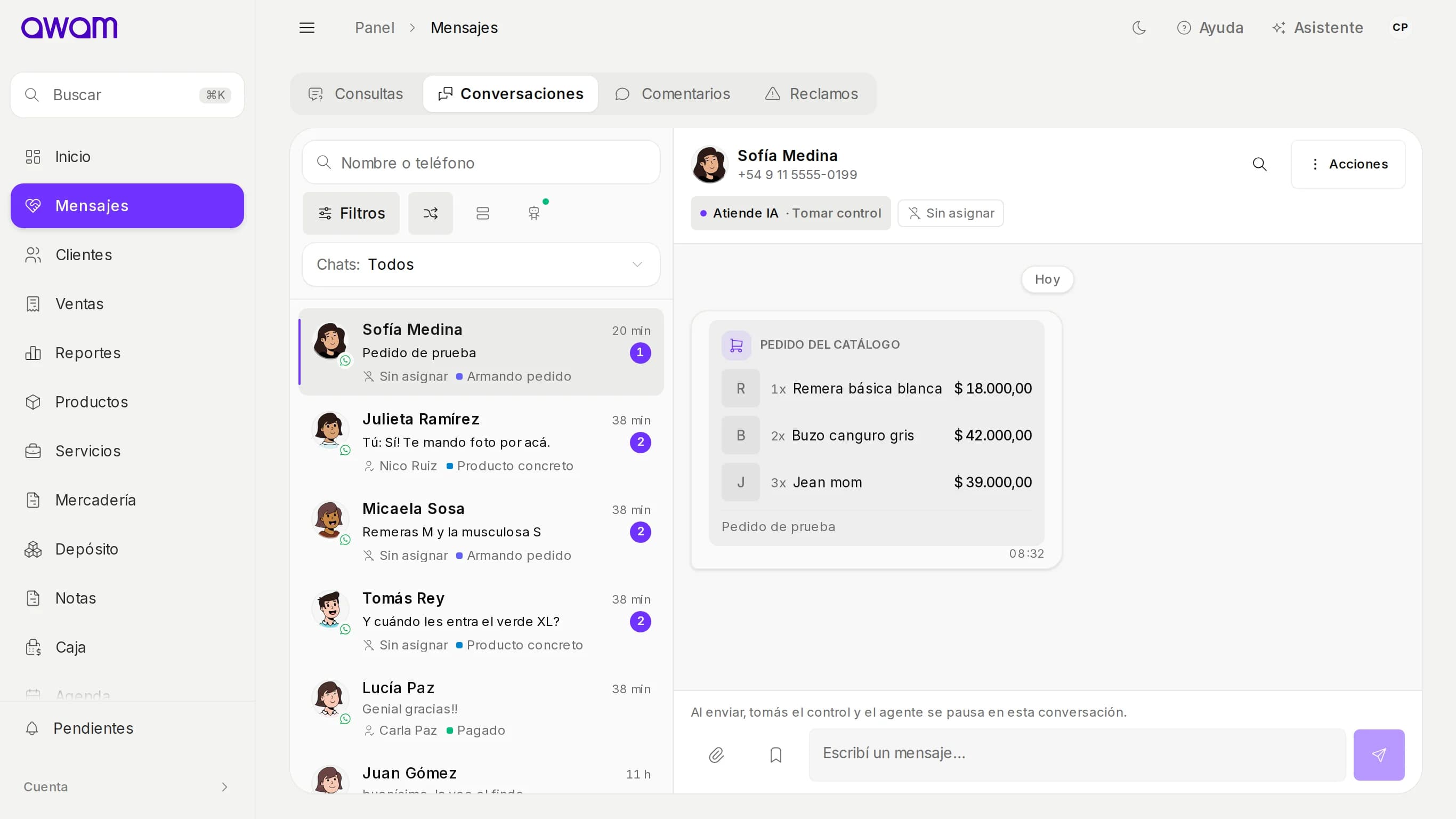Open Ventas in the sidebar
This screenshot has width=1456, height=819.
127,304
